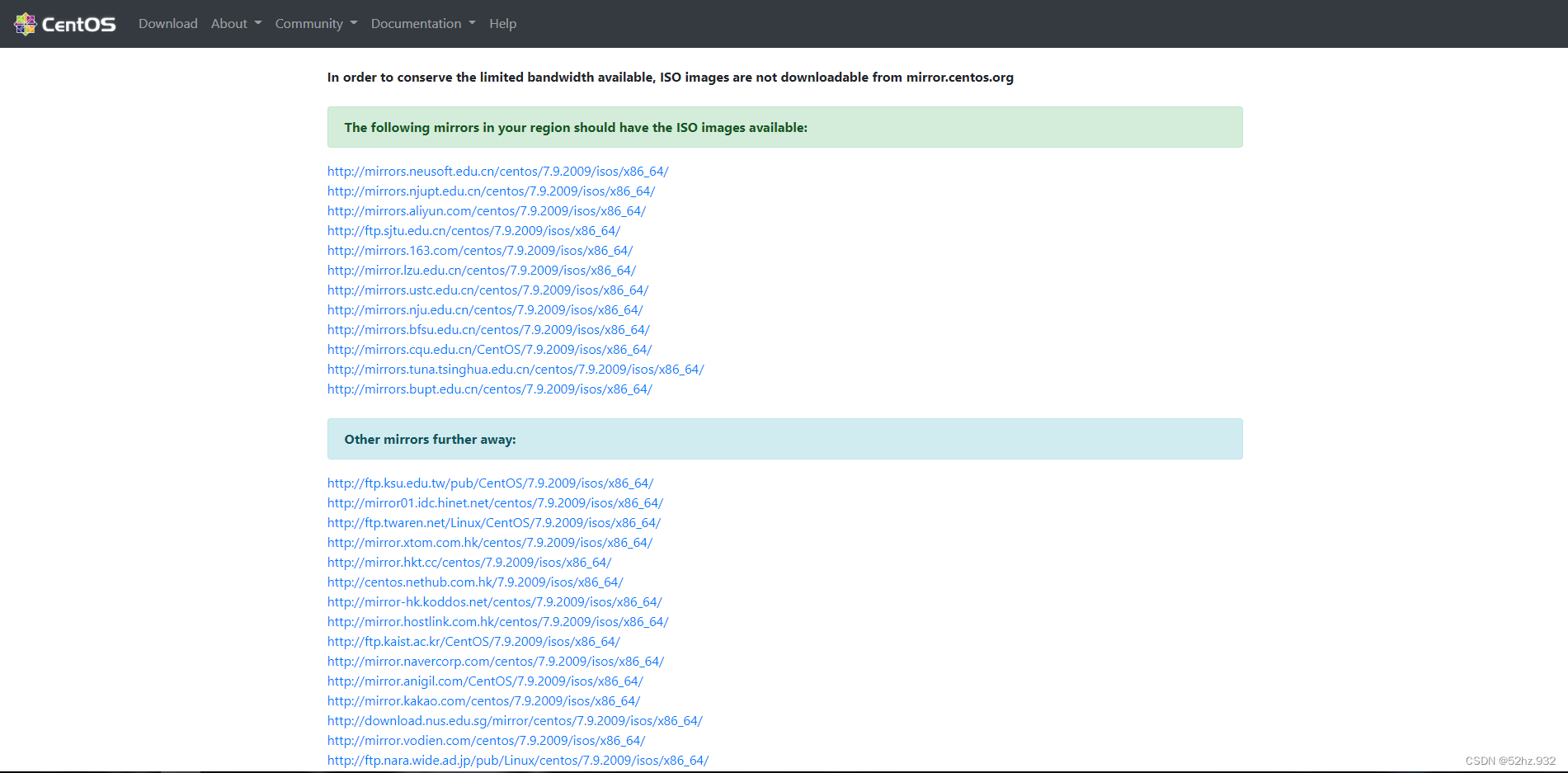Open the mirrors.ustc.edu.cn mirror link
This screenshot has width=1568, height=773.
pyautogui.click(x=487, y=290)
